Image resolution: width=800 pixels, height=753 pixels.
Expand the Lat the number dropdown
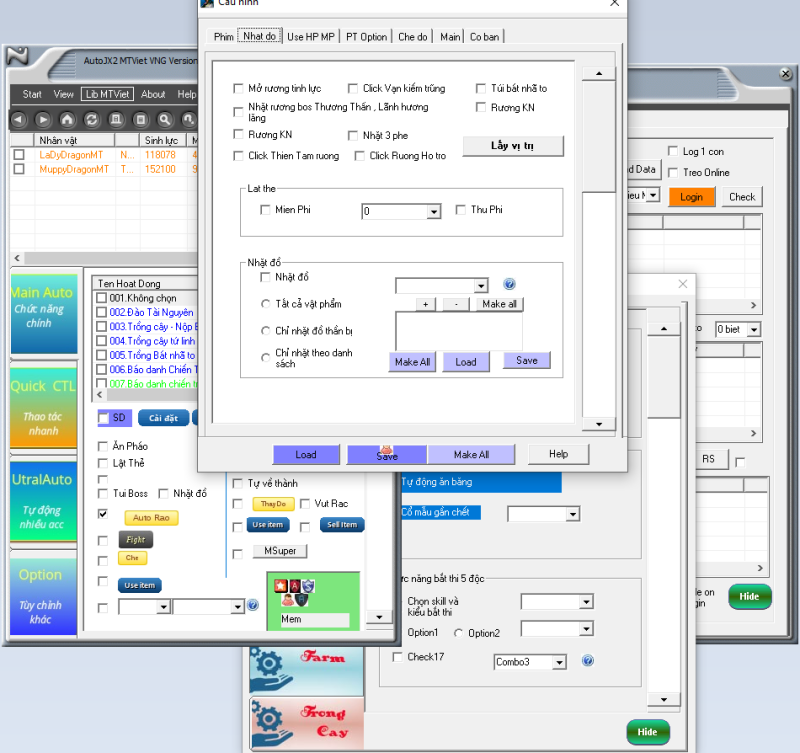click(434, 212)
